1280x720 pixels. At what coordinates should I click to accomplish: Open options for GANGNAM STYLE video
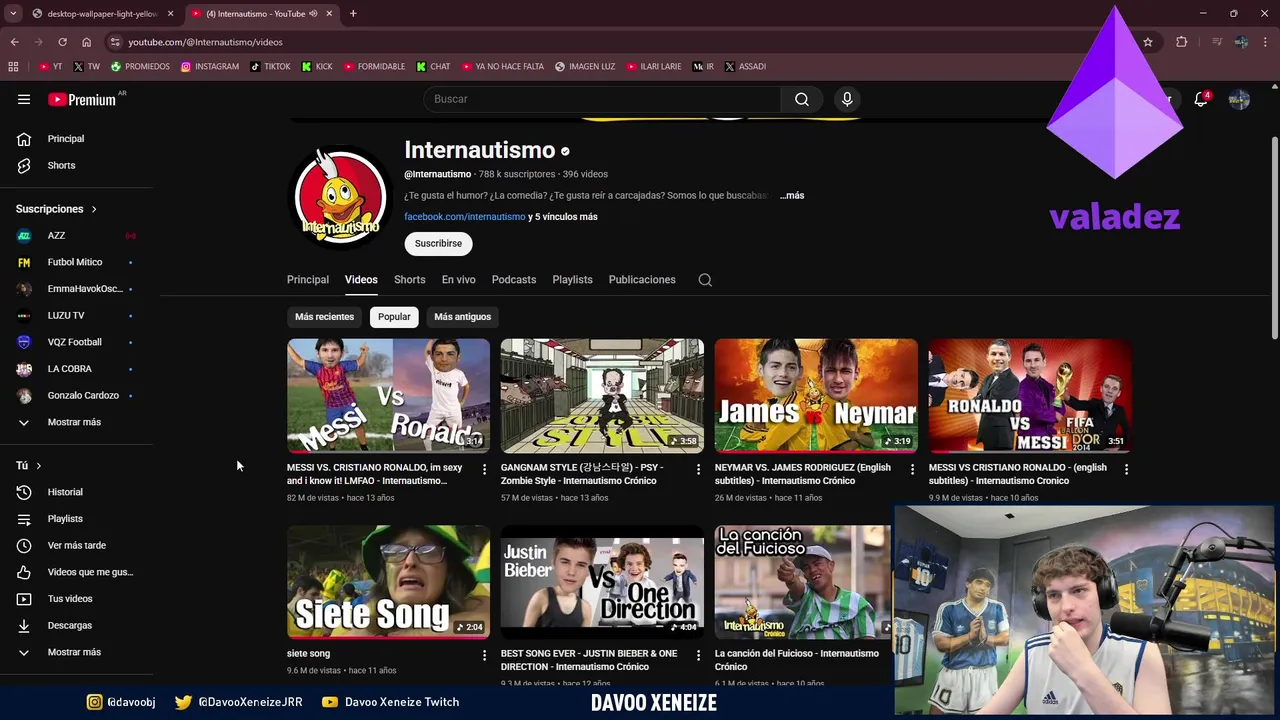click(x=698, y=469)
